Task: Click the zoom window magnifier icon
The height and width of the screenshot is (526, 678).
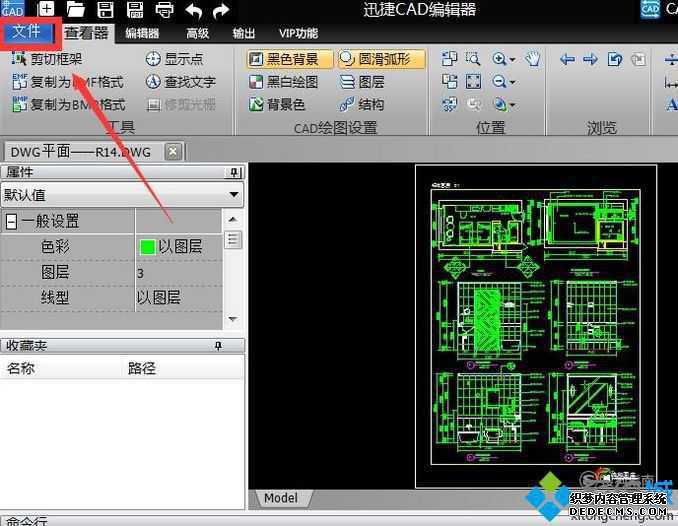Action: [x=473, y=58]
